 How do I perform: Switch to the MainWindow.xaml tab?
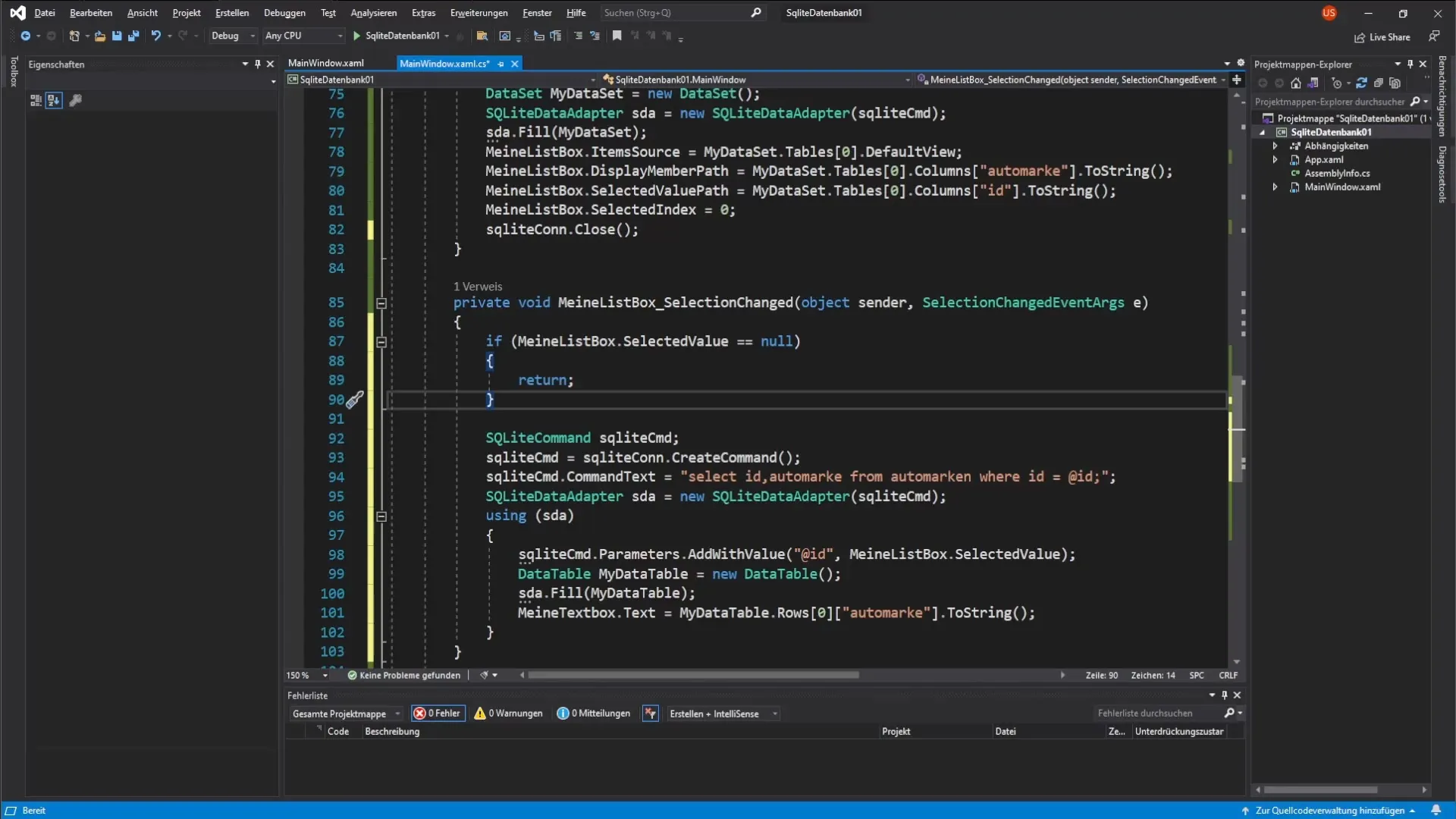(326, 64)
